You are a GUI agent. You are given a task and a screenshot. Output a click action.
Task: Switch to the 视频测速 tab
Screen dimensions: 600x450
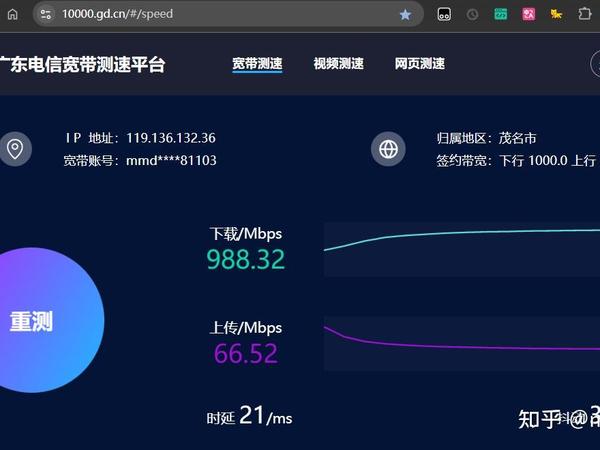pyautogui.click(x=339, y=64)
